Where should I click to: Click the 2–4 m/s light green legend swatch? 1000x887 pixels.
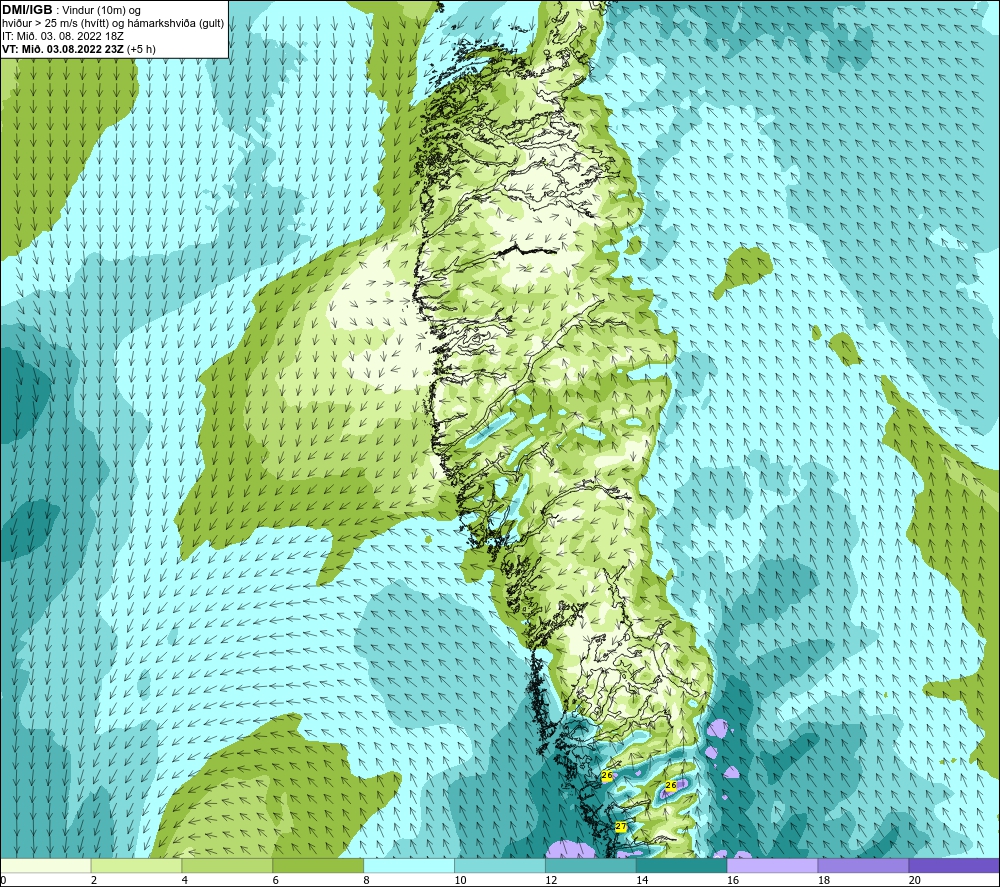click(x=136, y=865)
